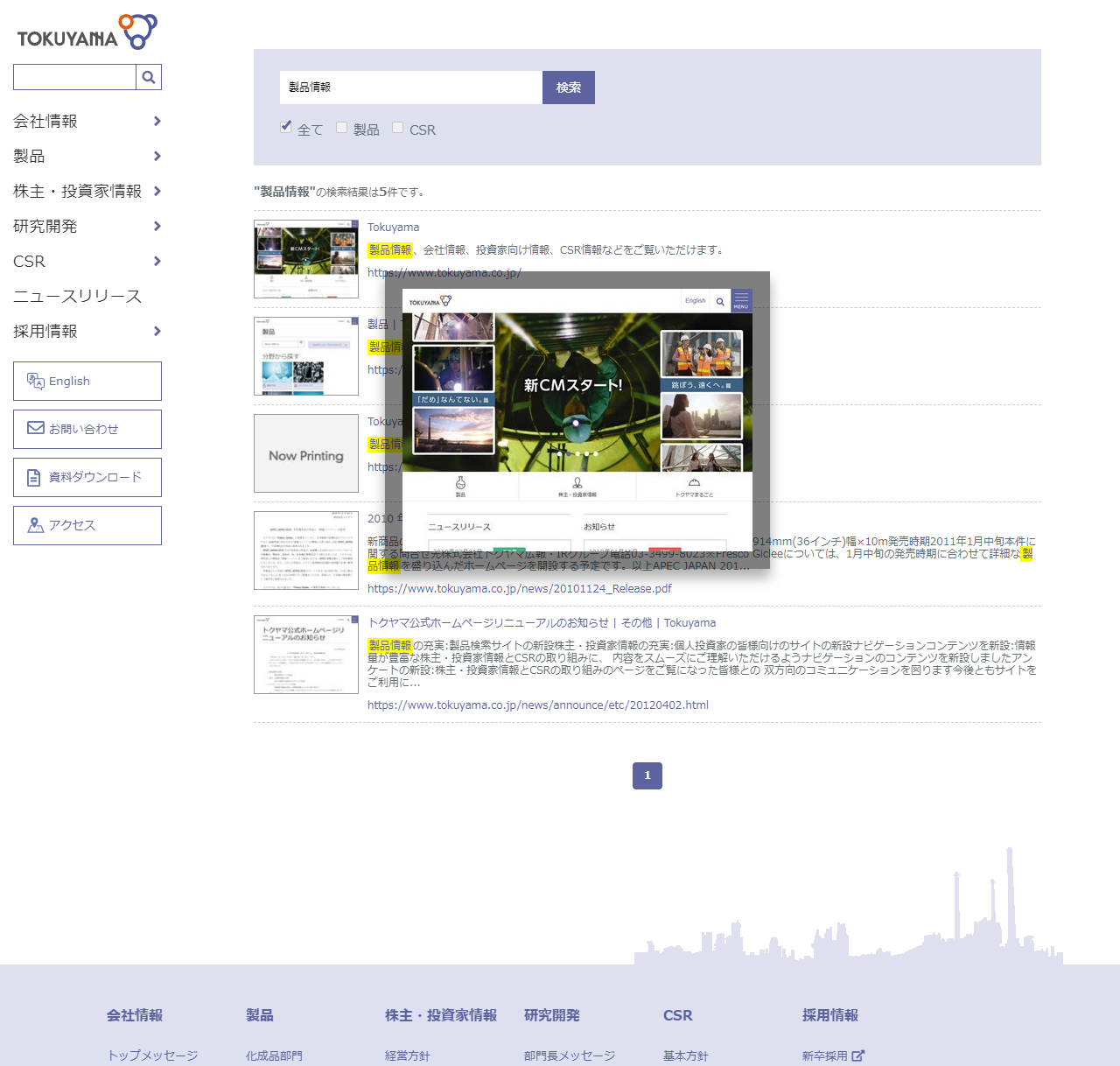1120x1066 pixels.
Task: Open CSR in the sidebar menu
Action: (29, 261)
